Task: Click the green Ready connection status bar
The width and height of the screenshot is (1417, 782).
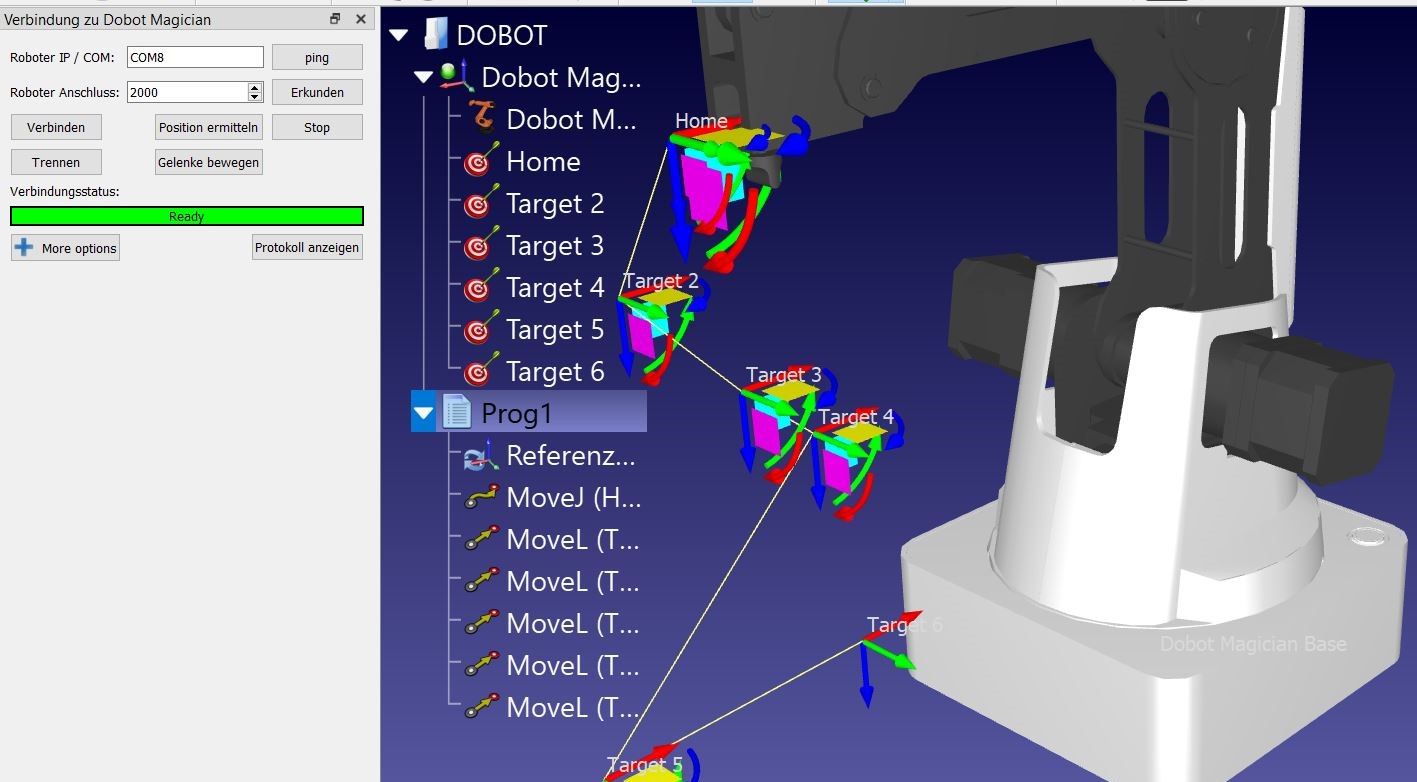Action: click(x=187, y=216)
